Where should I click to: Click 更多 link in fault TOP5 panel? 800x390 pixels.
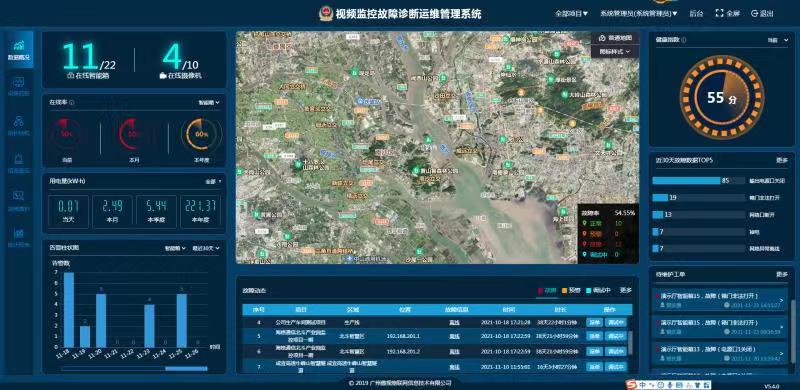tap(782, 160)
